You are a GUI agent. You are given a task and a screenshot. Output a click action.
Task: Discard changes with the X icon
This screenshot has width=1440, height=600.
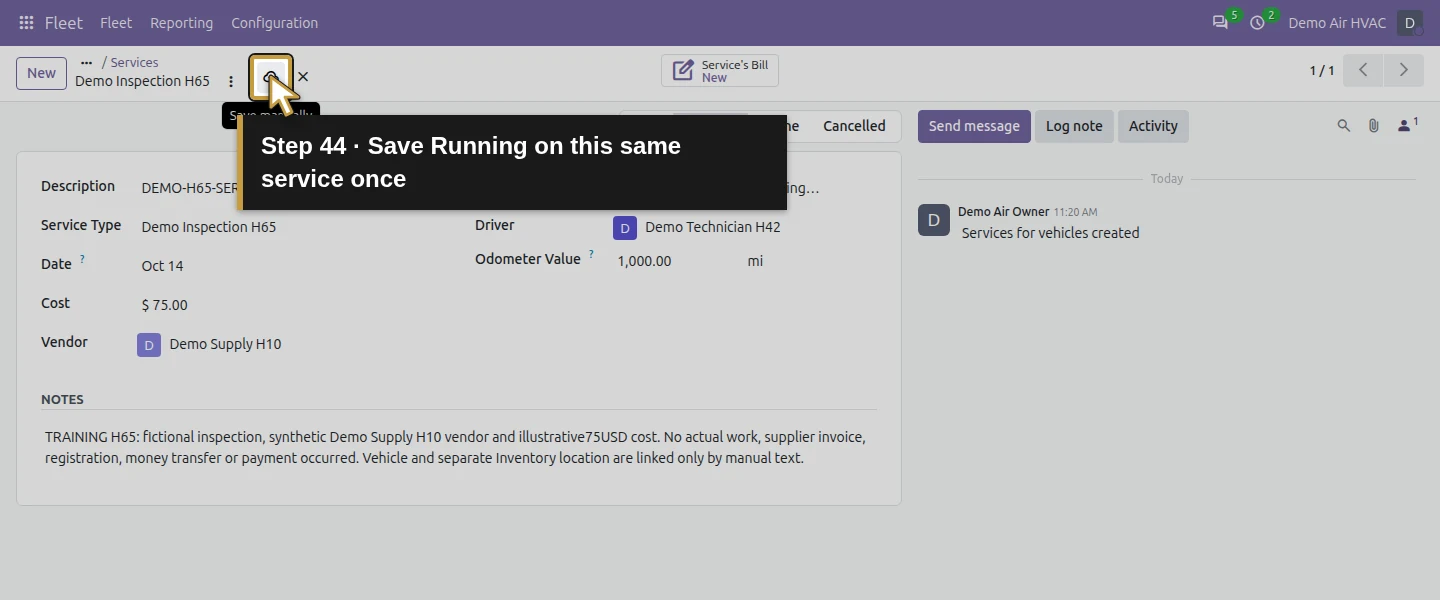point(303,77)
